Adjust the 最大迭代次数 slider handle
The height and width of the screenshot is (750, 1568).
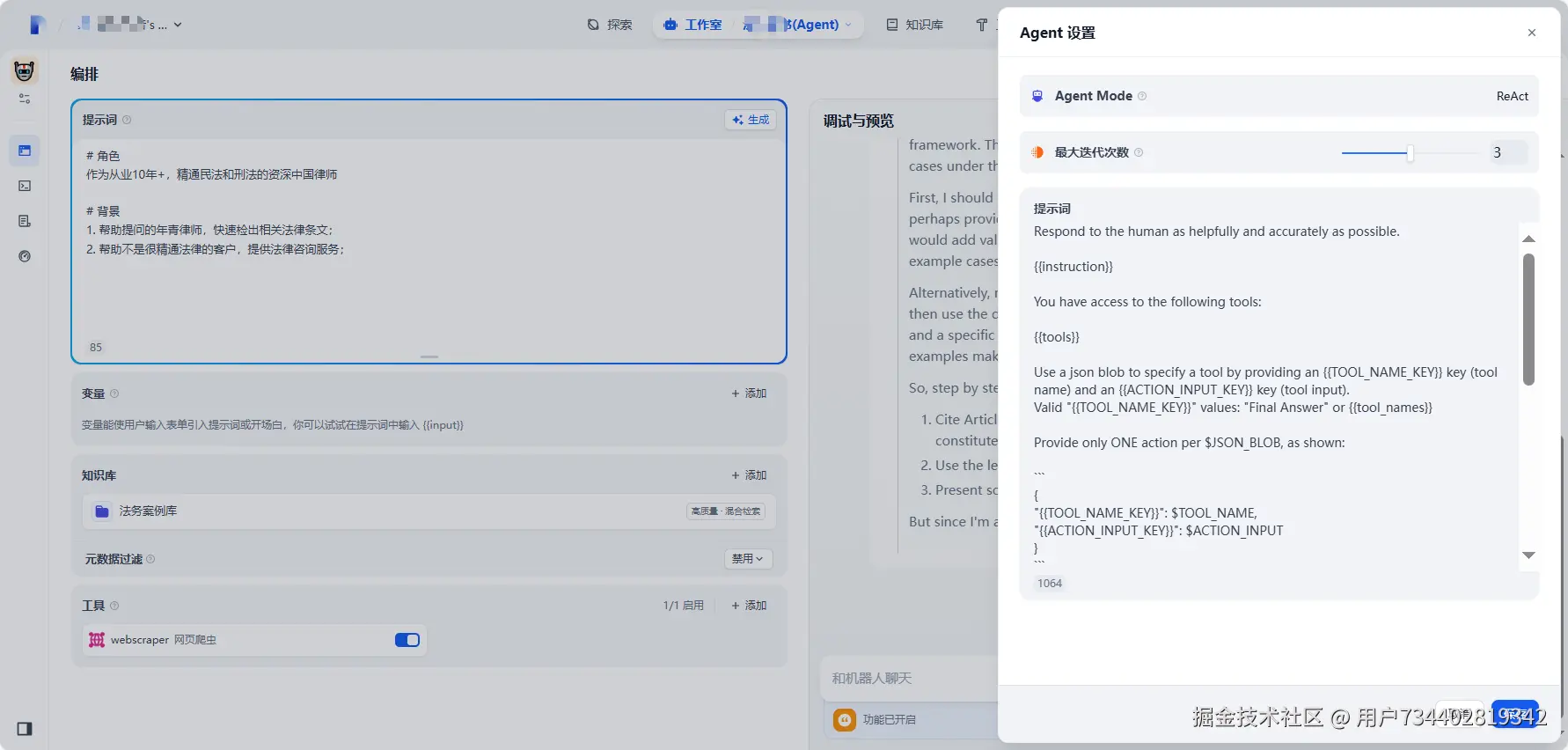(x=1410, y=153)
